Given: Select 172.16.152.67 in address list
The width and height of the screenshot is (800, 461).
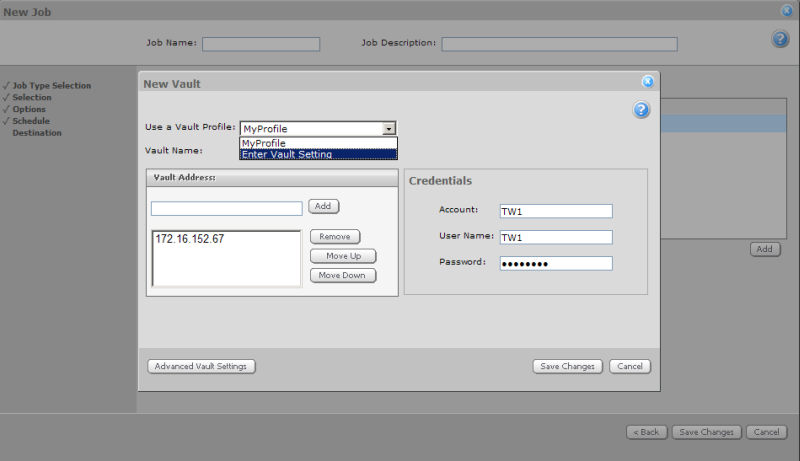Looking at the screenshot, I should (x=189, y=241).
